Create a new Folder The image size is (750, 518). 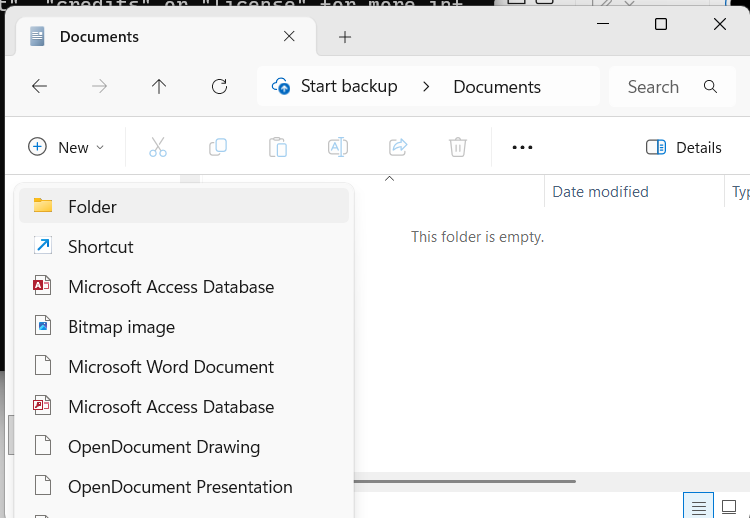(184, 206)
